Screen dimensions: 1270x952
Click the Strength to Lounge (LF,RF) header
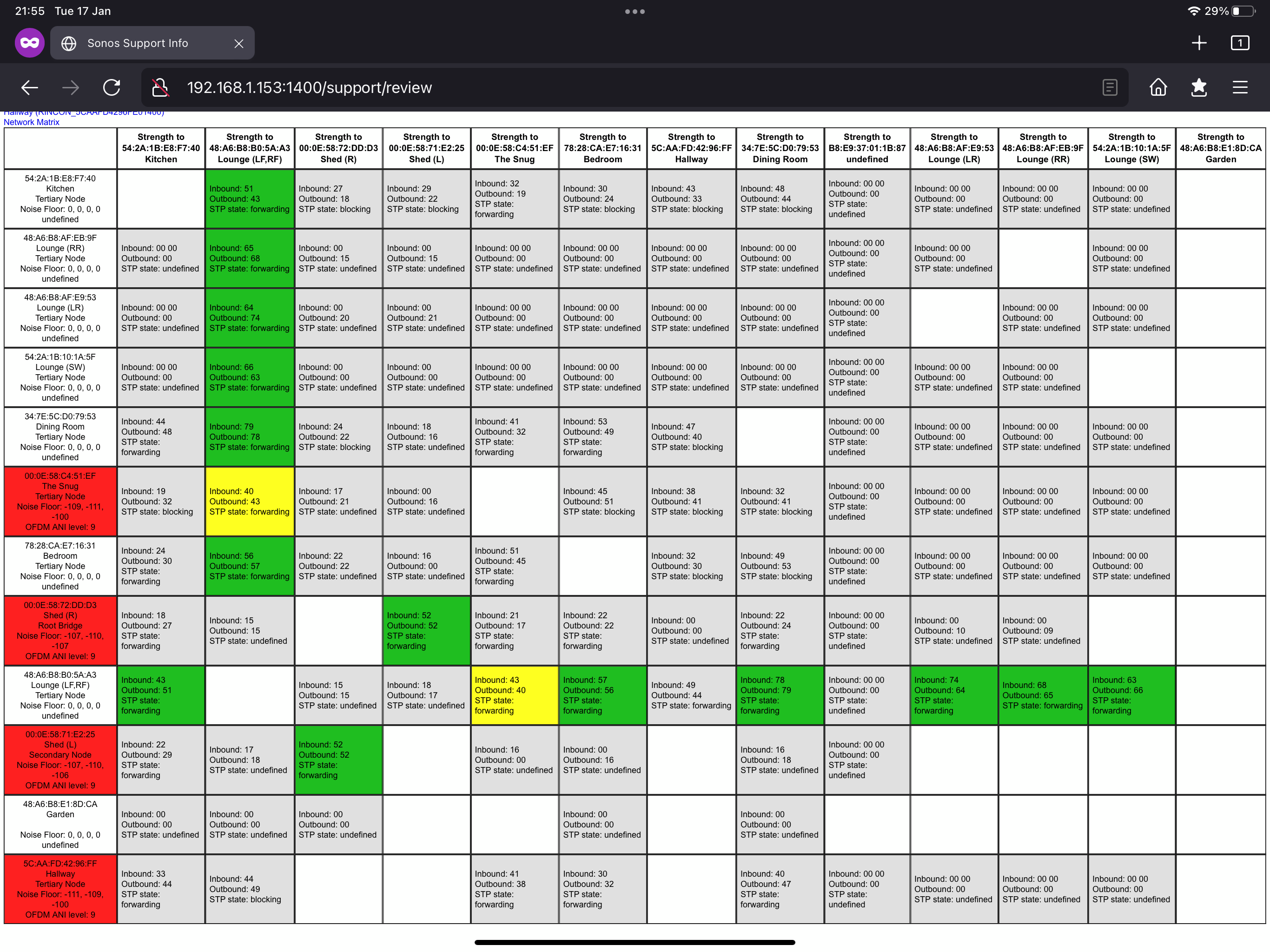click(x=250, y=148)
